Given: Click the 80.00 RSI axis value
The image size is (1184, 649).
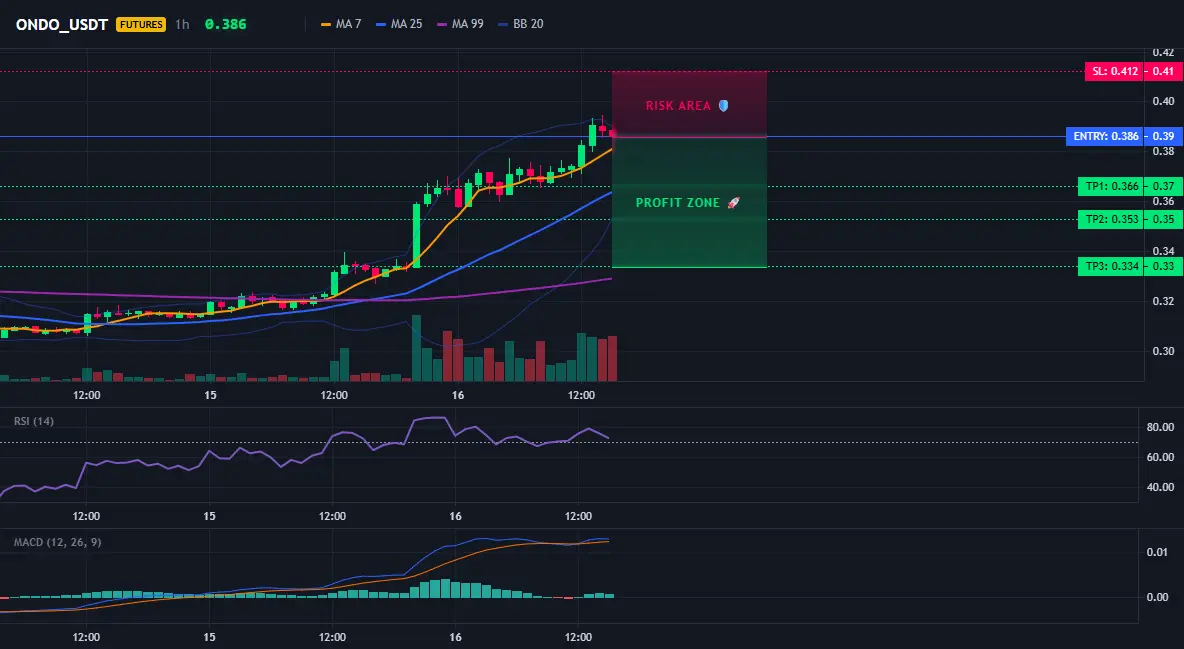Looking at the screenshot, I should 1160,428.
